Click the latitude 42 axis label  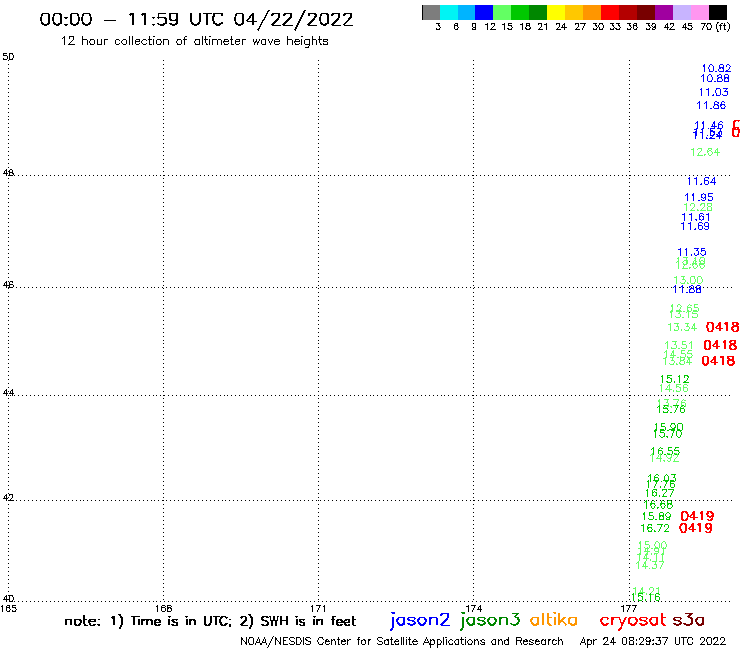click(8, 498)
